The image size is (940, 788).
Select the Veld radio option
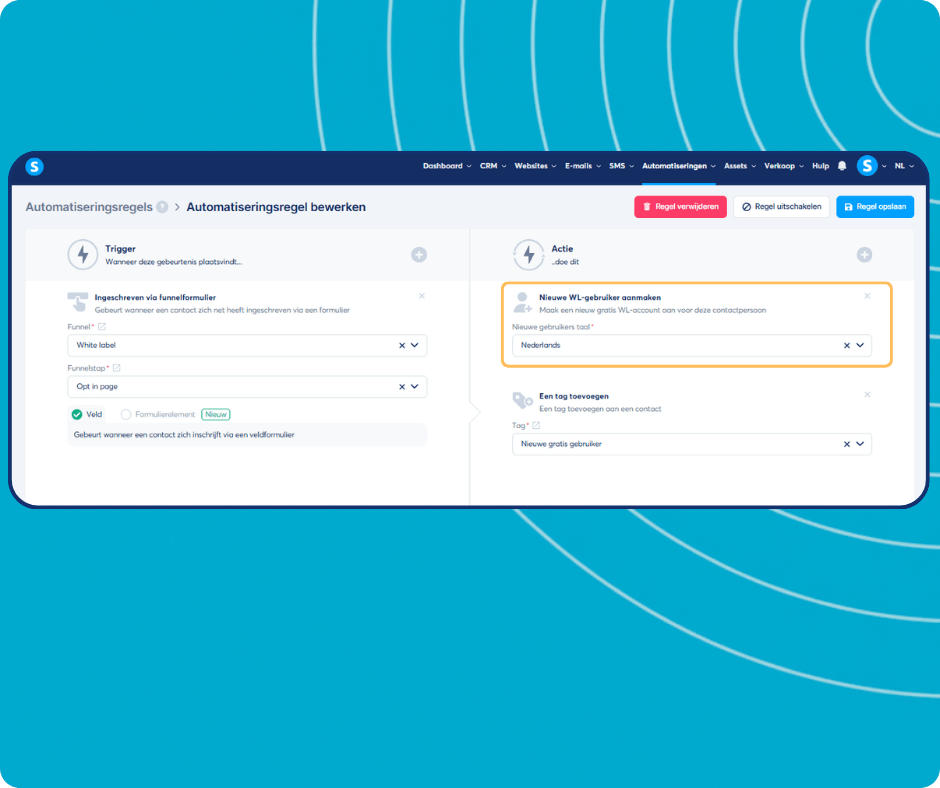pos(77,414)
